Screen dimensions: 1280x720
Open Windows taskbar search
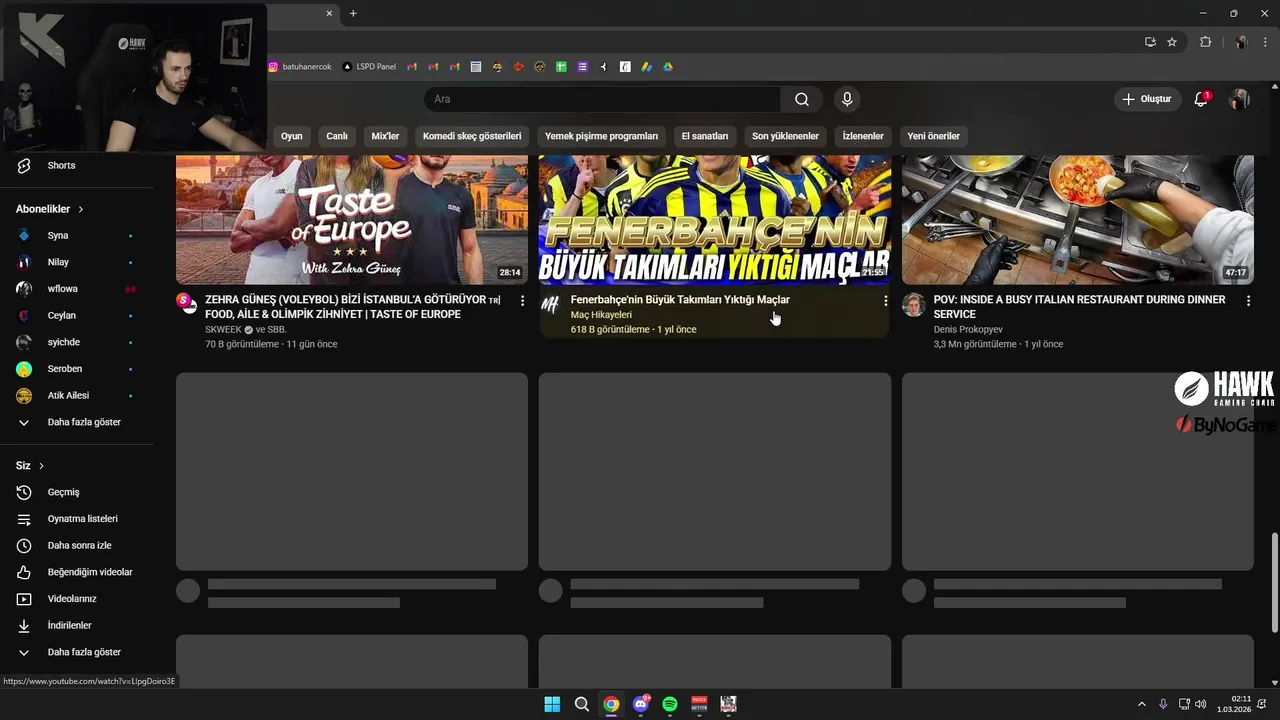tap(582, 704)
